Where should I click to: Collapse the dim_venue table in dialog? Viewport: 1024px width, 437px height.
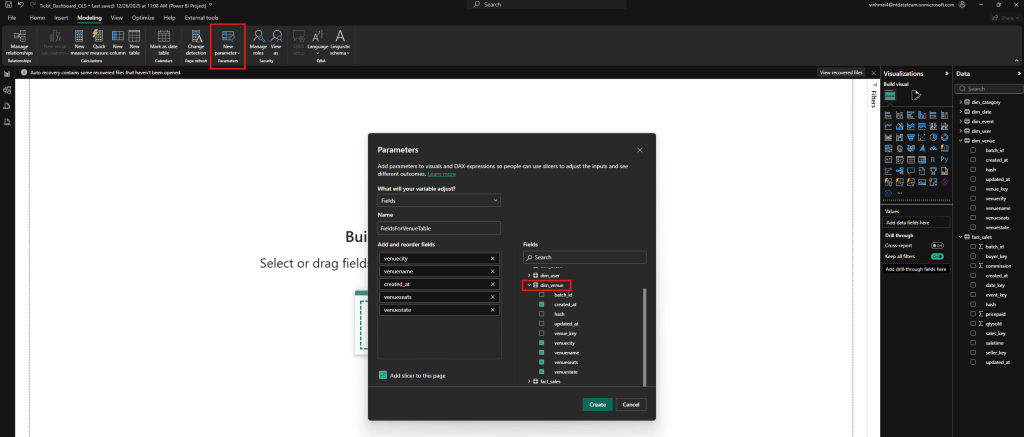click(530, 285)
